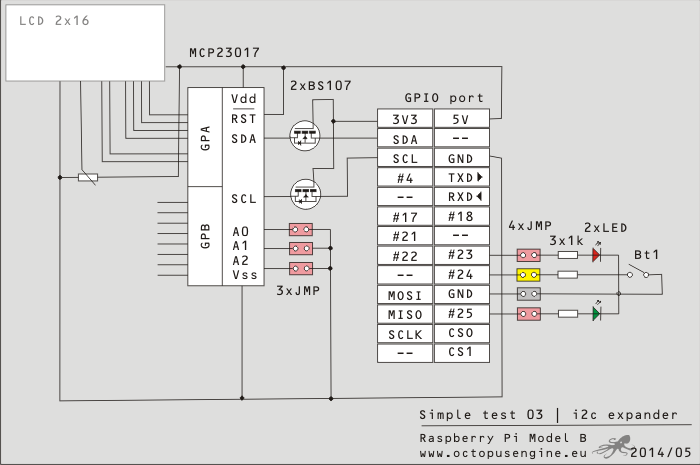Click the SCLK pin cell
Screen dimensions: 700x465
coord(405,334)
